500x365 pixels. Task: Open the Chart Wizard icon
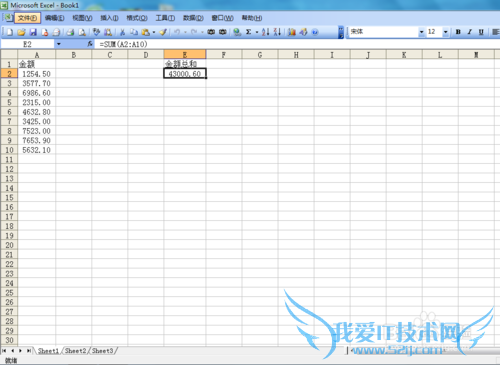[292, 32]
